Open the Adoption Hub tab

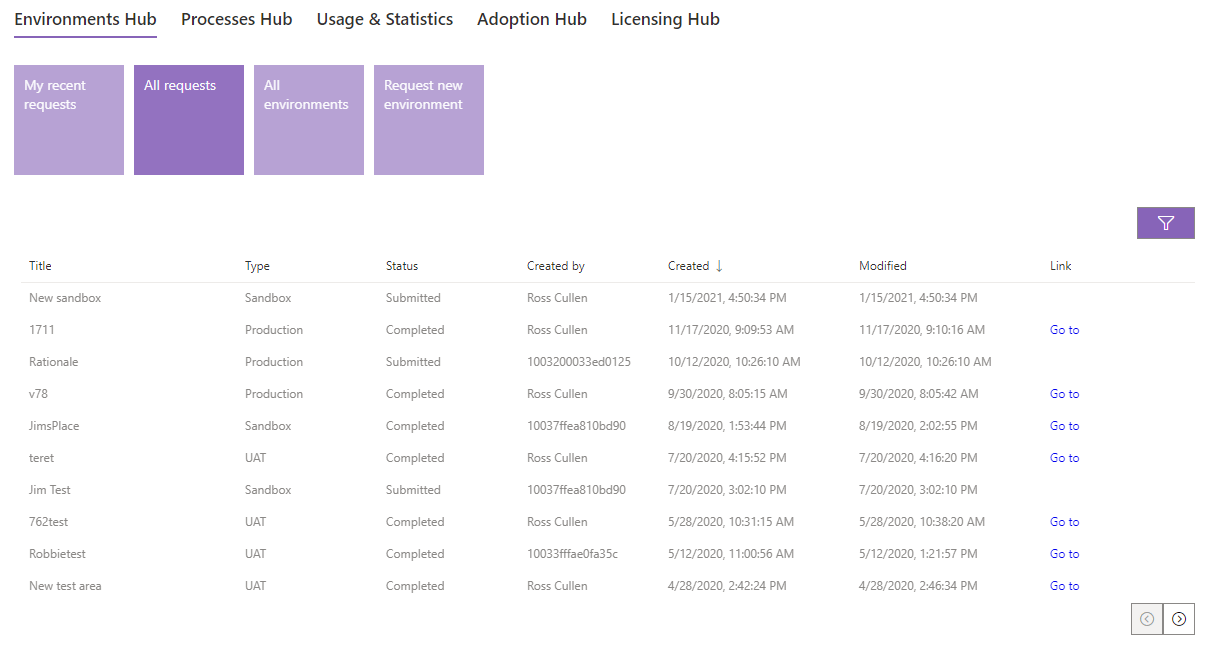click(x=532, y=19)
